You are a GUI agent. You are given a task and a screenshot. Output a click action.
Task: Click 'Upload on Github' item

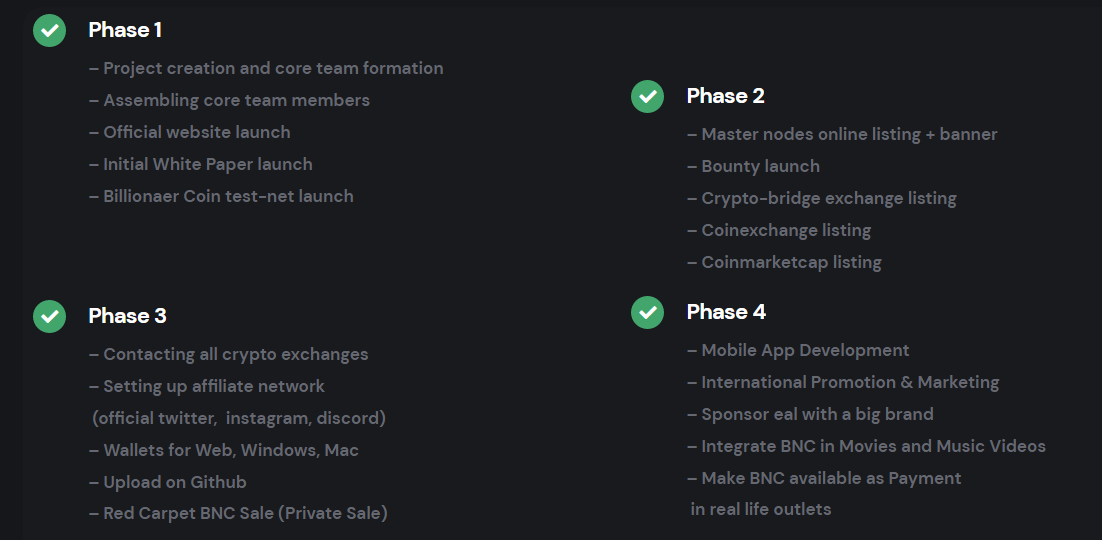tap(168, 482)
